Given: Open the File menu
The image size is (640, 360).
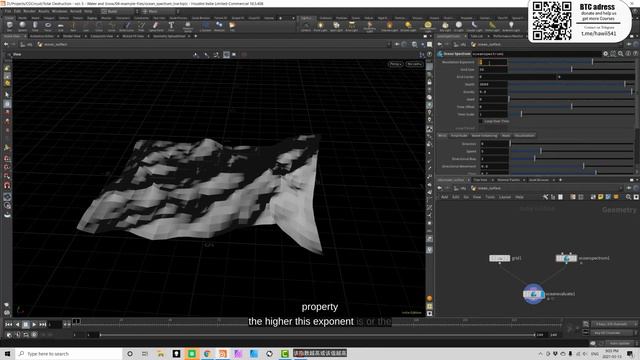Looking at the screenshot, I should pyautogui.click(x=8, y=11).
